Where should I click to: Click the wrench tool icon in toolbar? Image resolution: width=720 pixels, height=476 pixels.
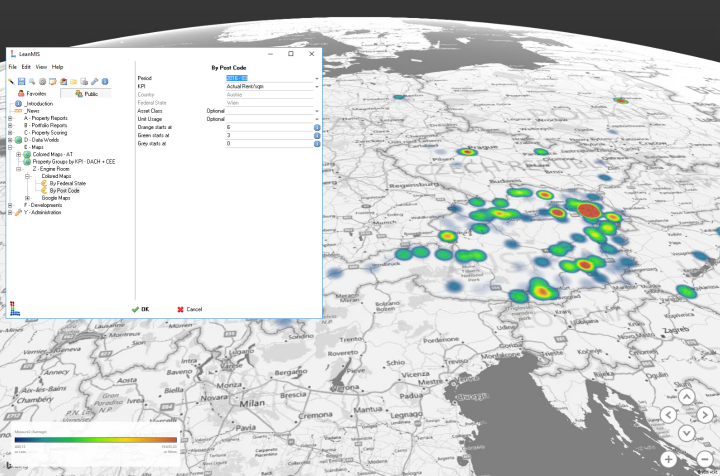tap(95, 81)
